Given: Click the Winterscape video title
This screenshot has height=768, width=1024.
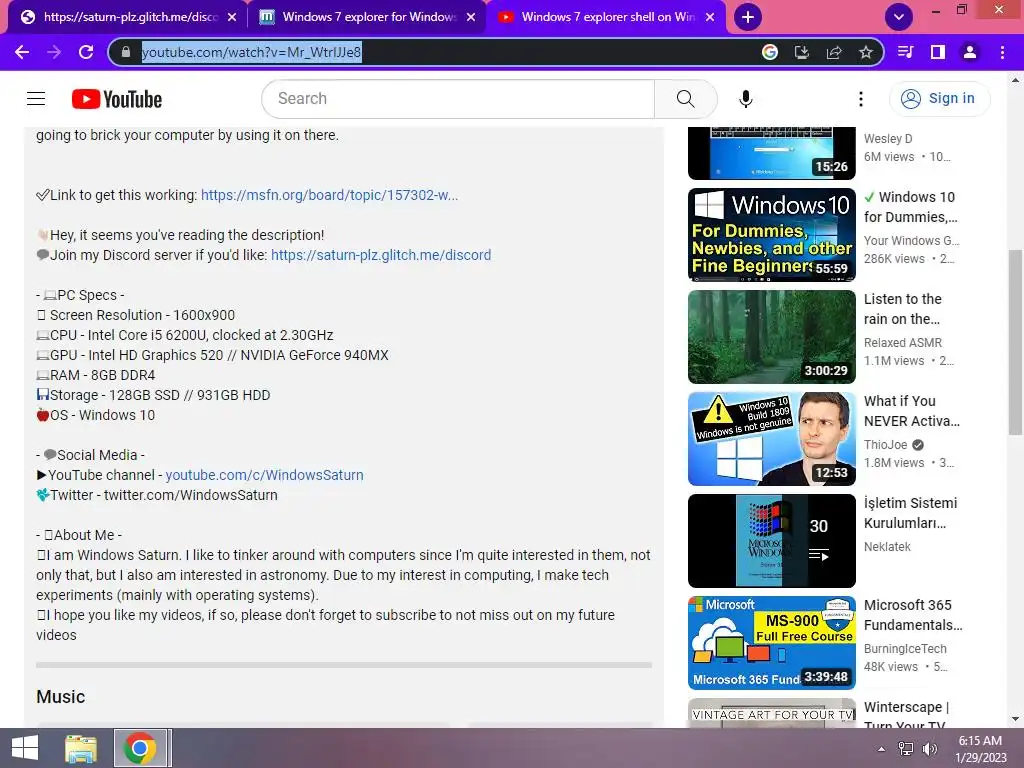Looking at the screenshot, I should (x=906, y=715).
